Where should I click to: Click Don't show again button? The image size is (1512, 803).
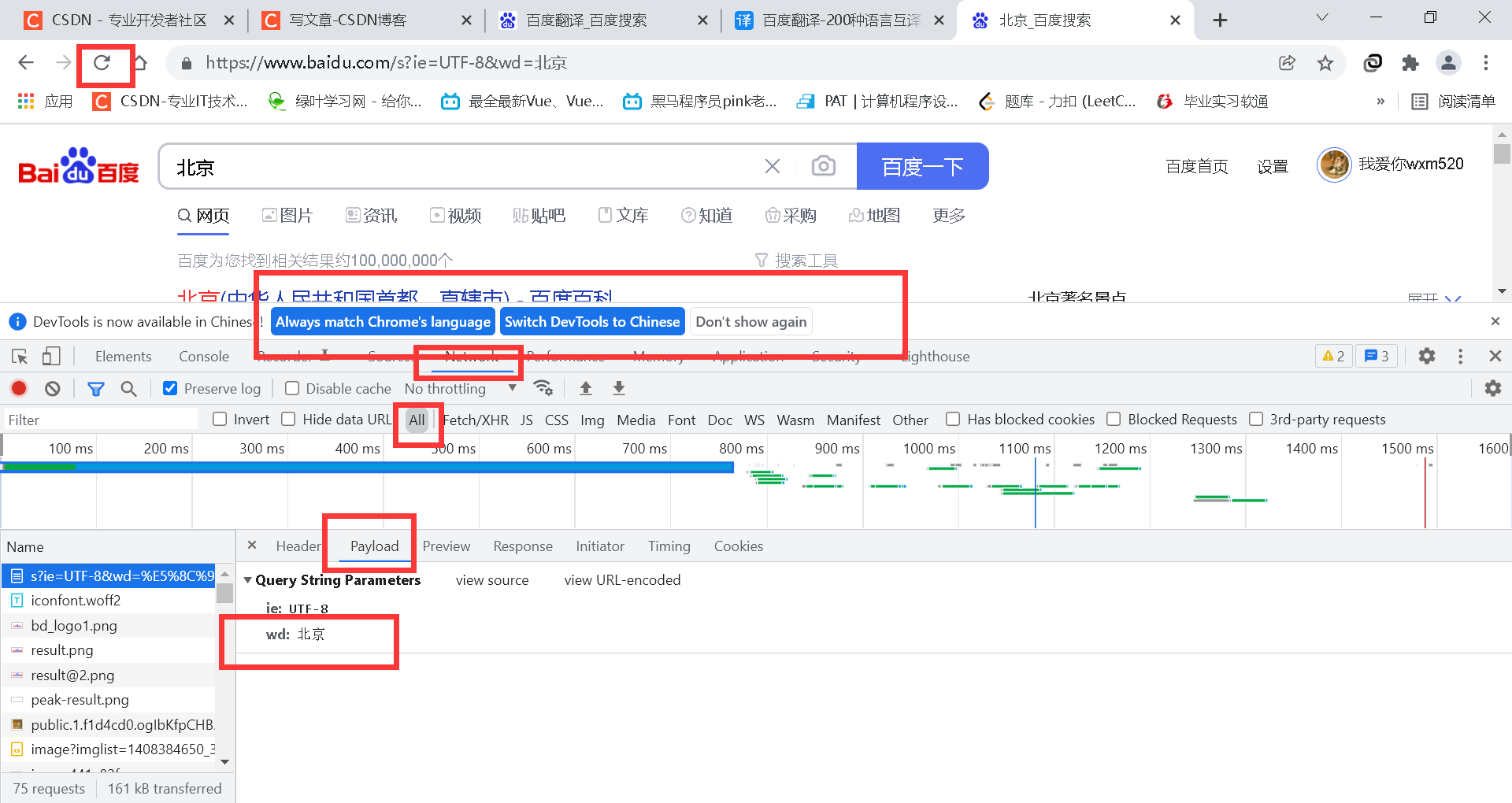[x=751, y=321]
